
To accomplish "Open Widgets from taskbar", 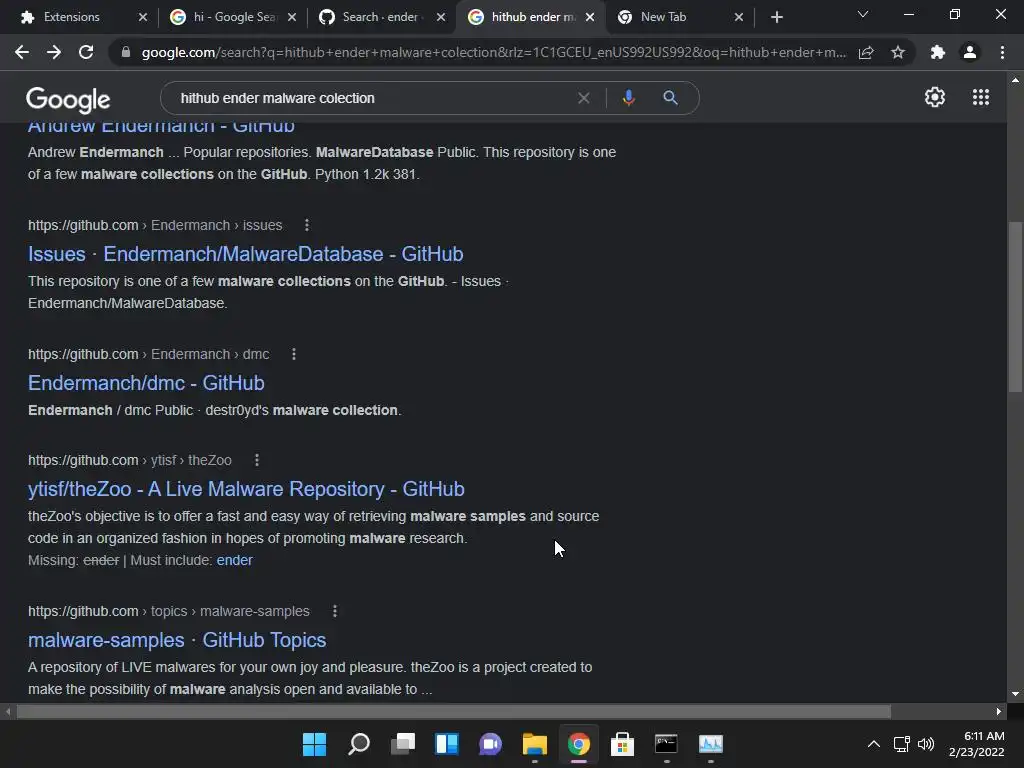I will pos(447,744).
